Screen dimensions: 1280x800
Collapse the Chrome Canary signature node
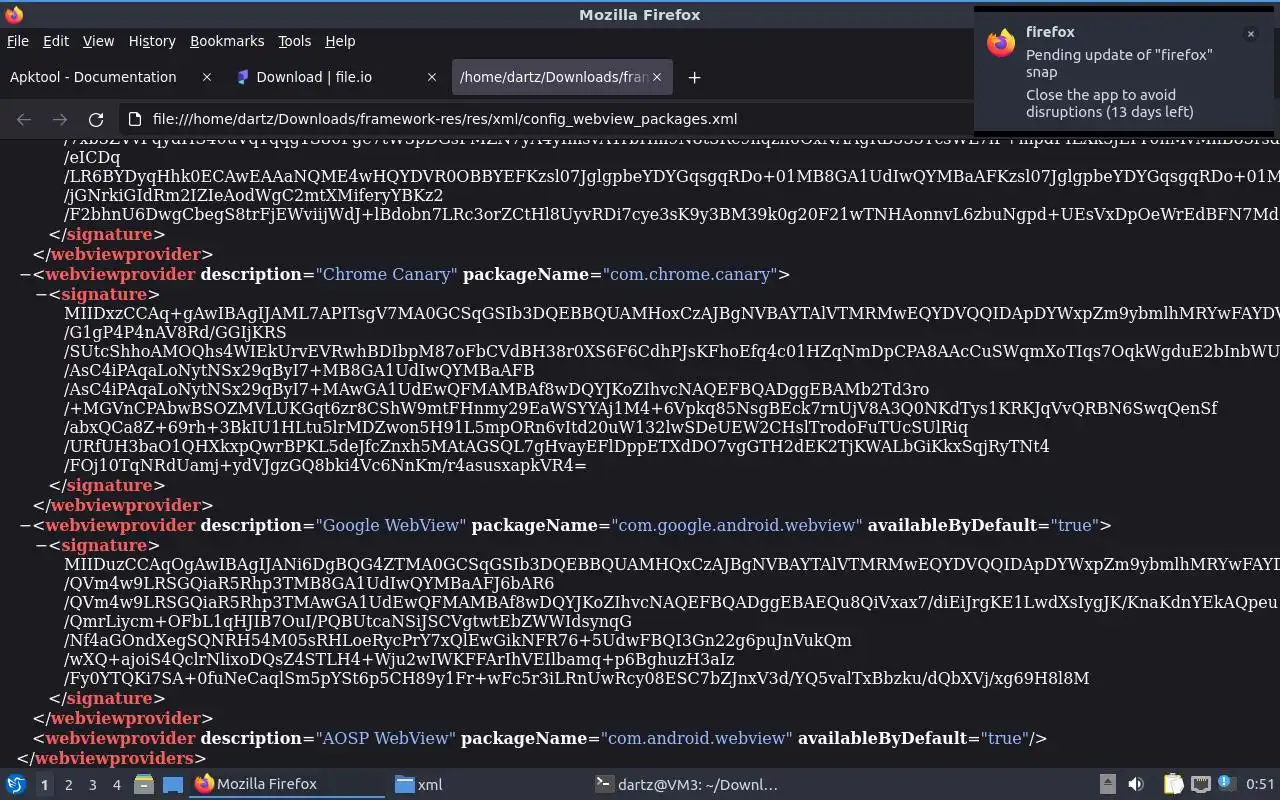41,294
